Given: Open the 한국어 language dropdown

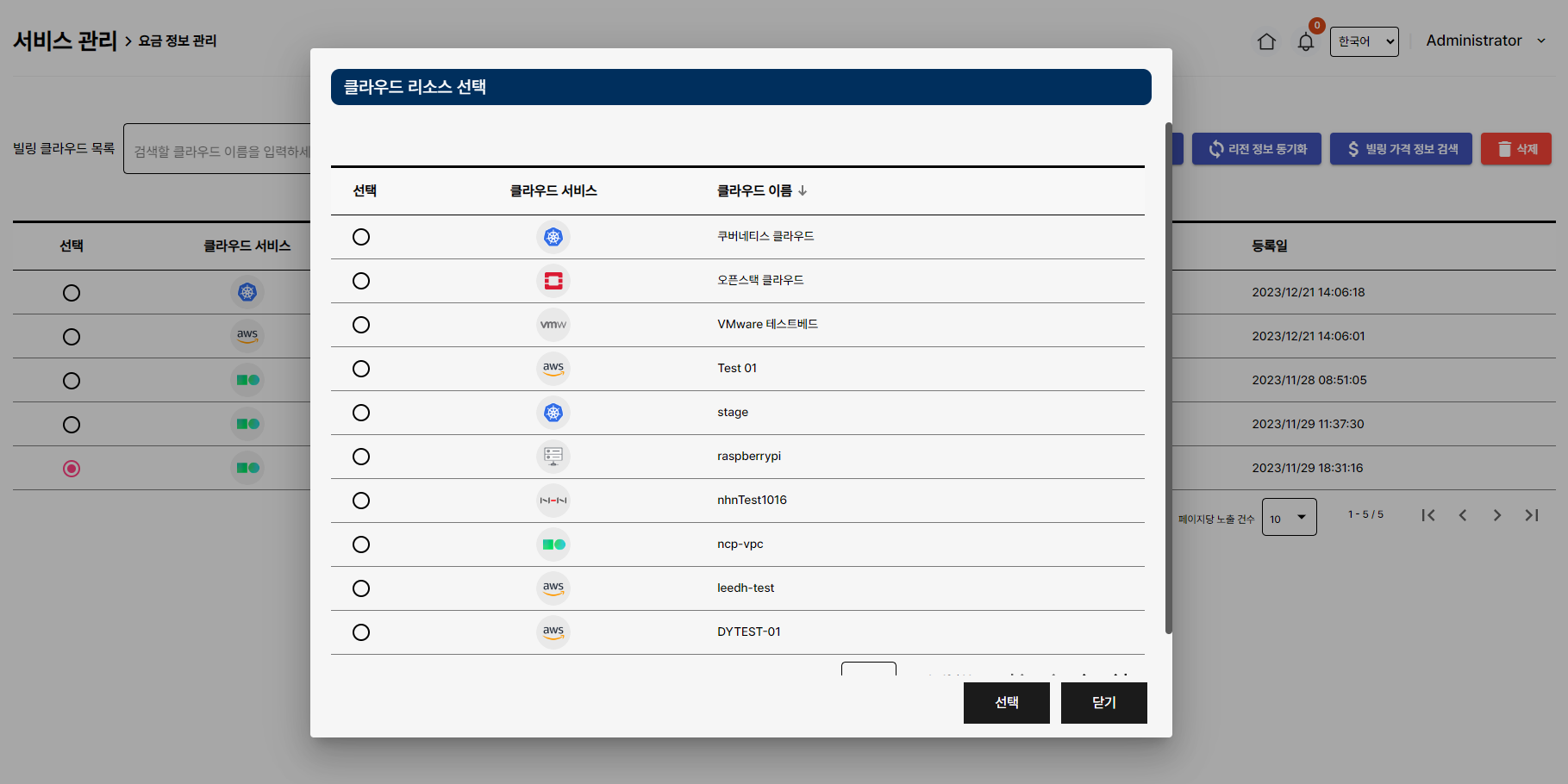Looking at the screenshot, I should point(1364,41).
